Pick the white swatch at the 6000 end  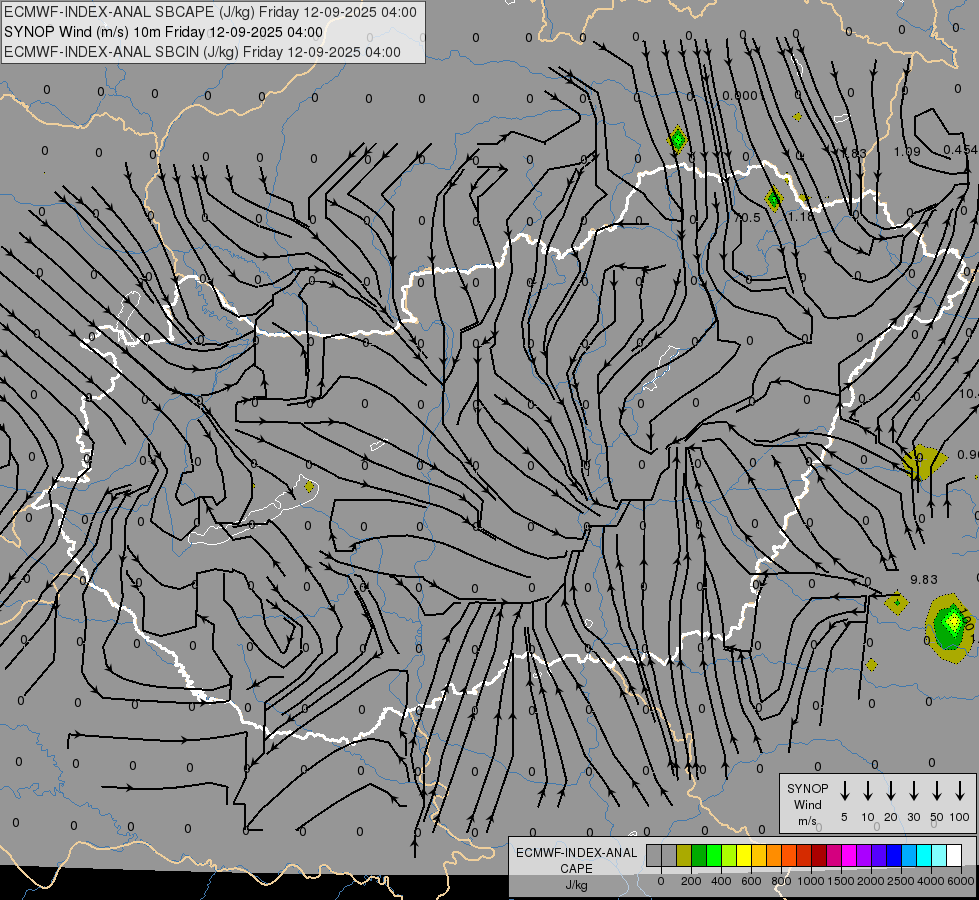[954, 855]
